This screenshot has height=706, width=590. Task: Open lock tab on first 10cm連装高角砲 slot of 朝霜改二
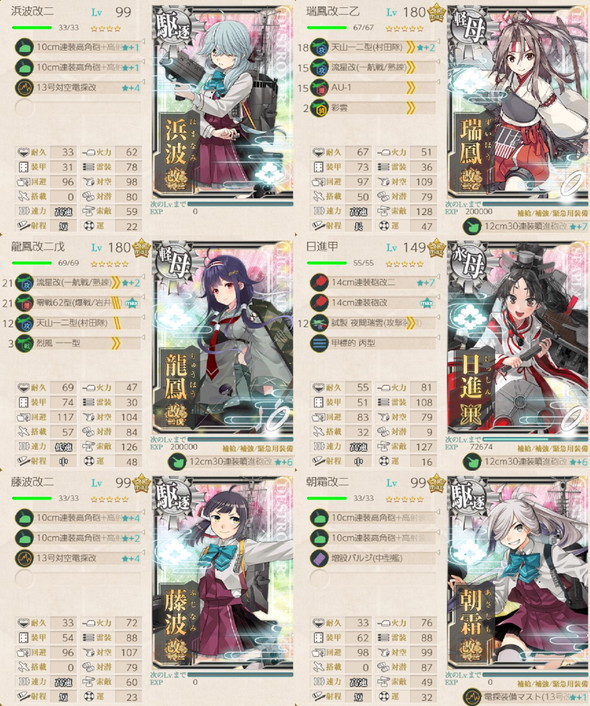click(x=439, y=511)
